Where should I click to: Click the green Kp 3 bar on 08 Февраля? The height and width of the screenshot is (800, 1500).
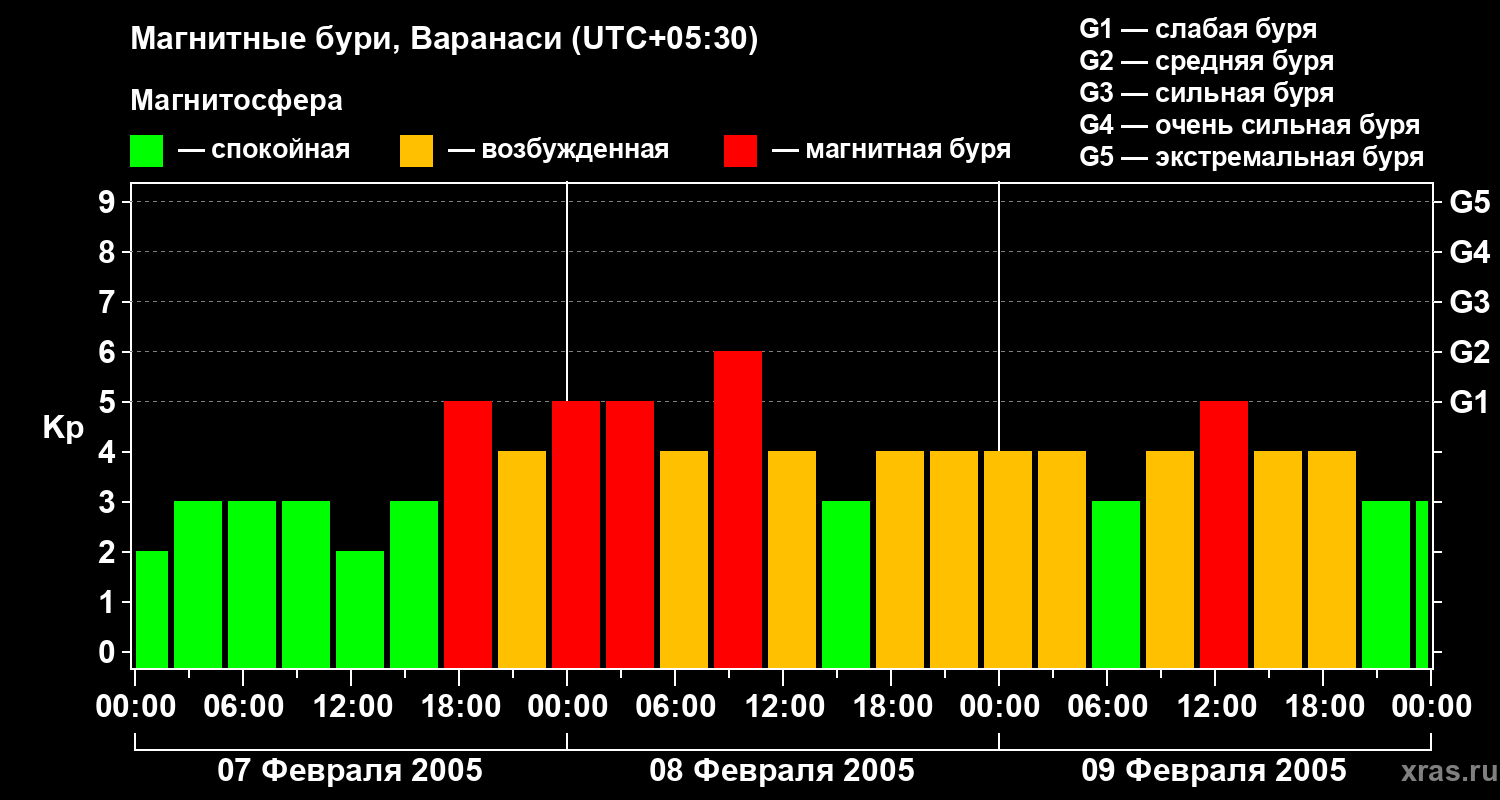(846, 585)
